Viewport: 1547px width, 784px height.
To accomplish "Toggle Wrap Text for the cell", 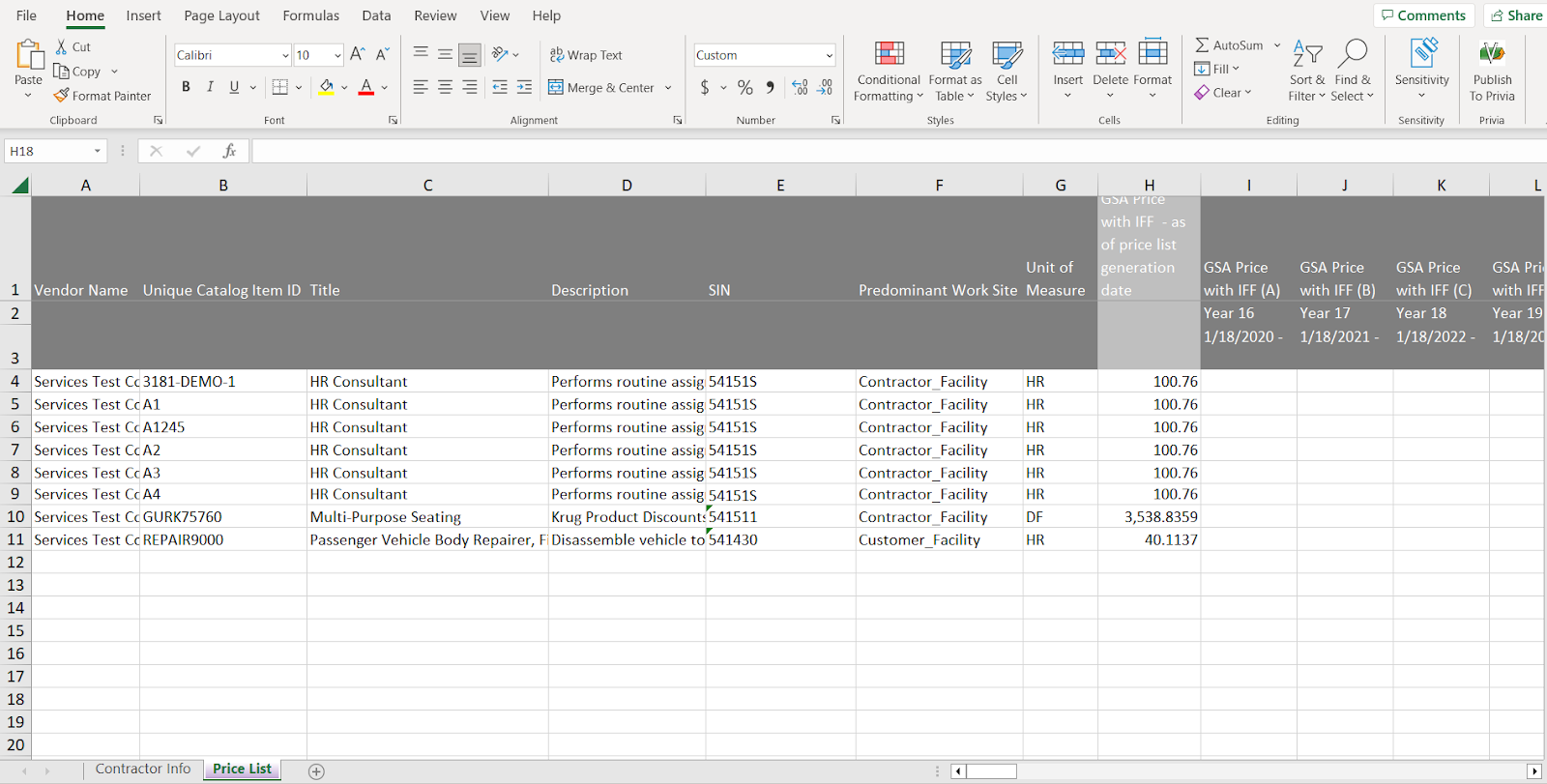I will 586,55.
